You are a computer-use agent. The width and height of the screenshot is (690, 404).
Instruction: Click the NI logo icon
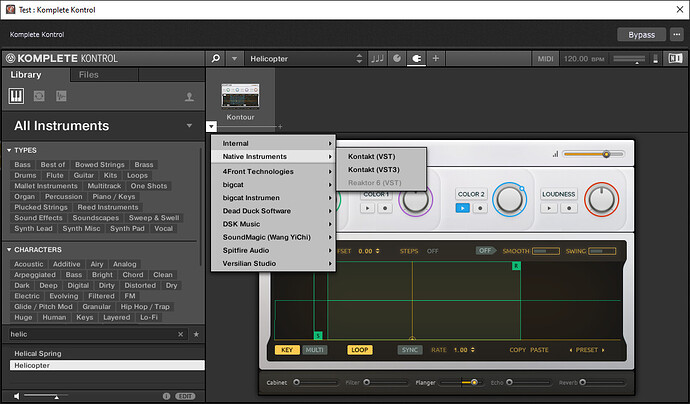(x=675, y=58)
